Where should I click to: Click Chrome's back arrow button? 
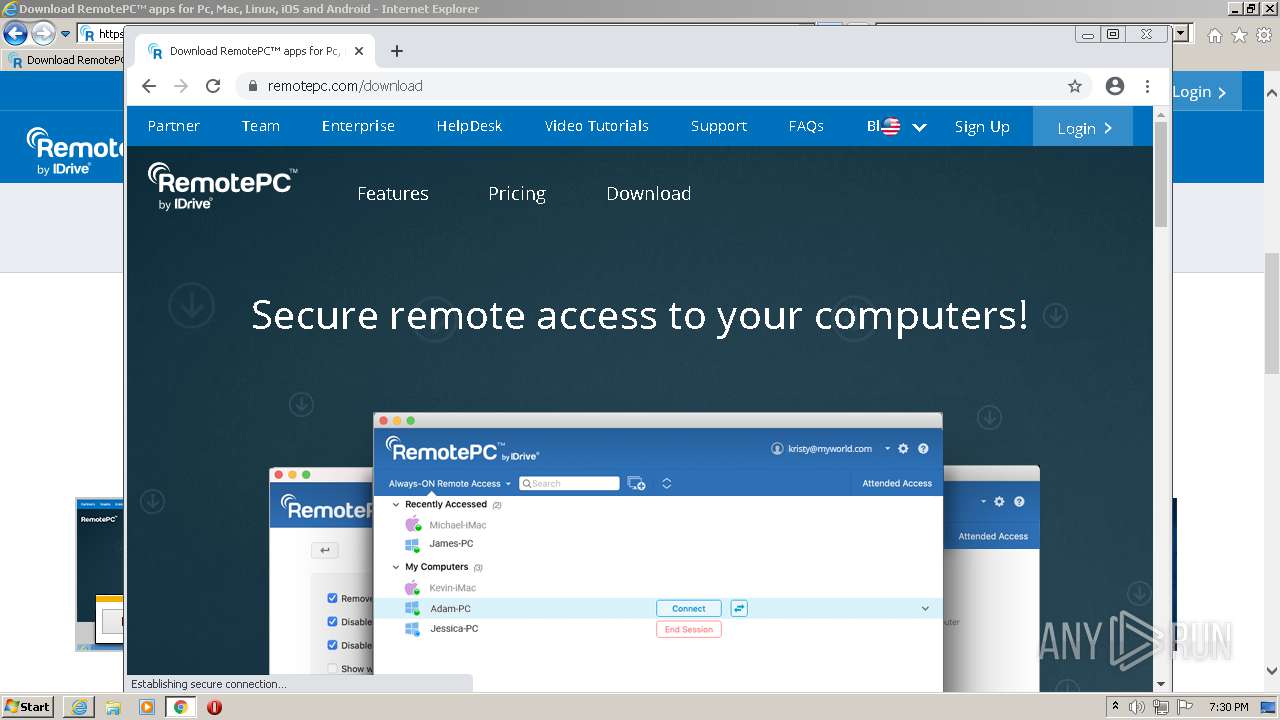tap(149, 86)
